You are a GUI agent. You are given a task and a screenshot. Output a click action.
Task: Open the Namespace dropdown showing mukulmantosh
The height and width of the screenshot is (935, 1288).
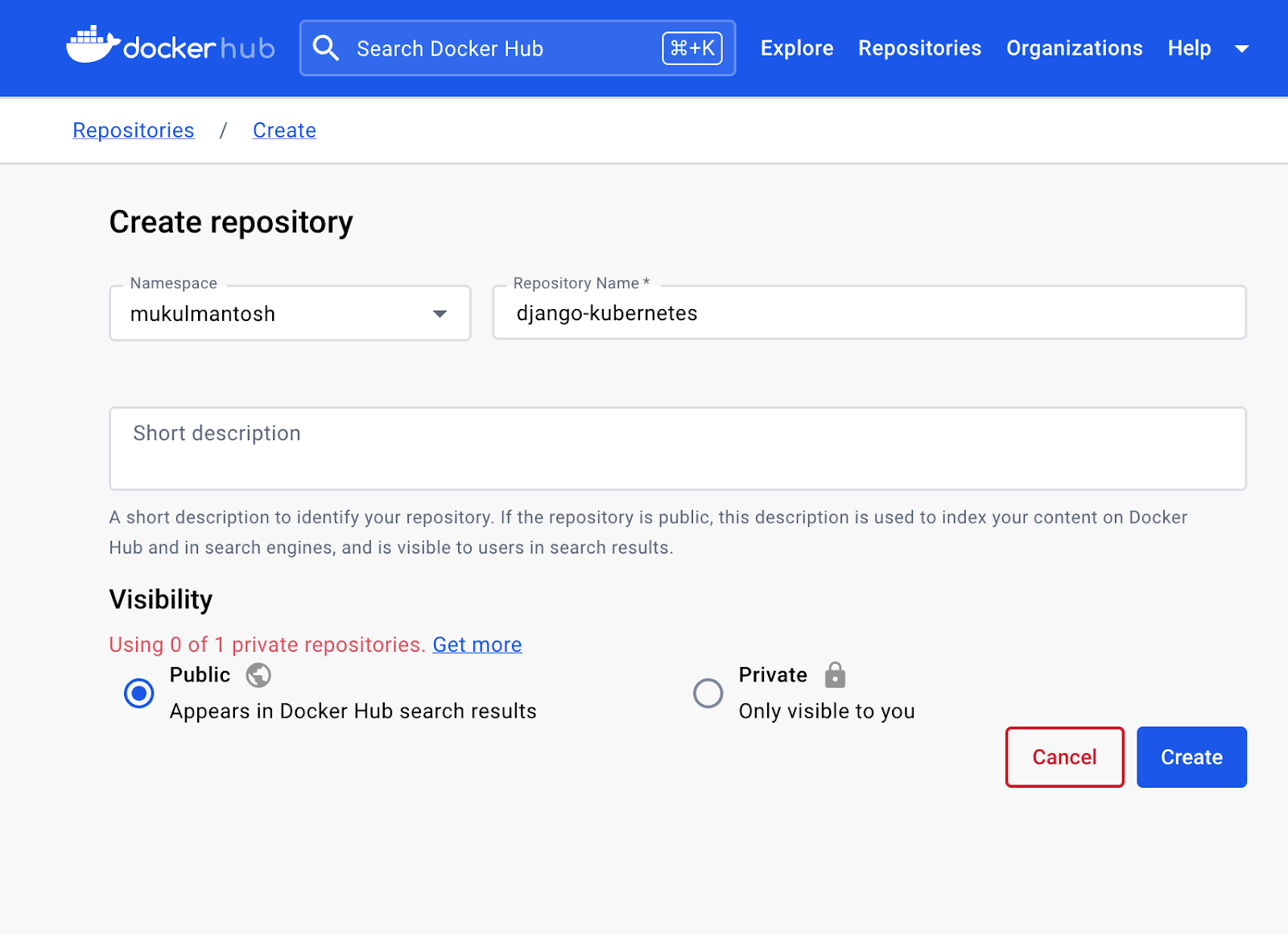(290, 314)
